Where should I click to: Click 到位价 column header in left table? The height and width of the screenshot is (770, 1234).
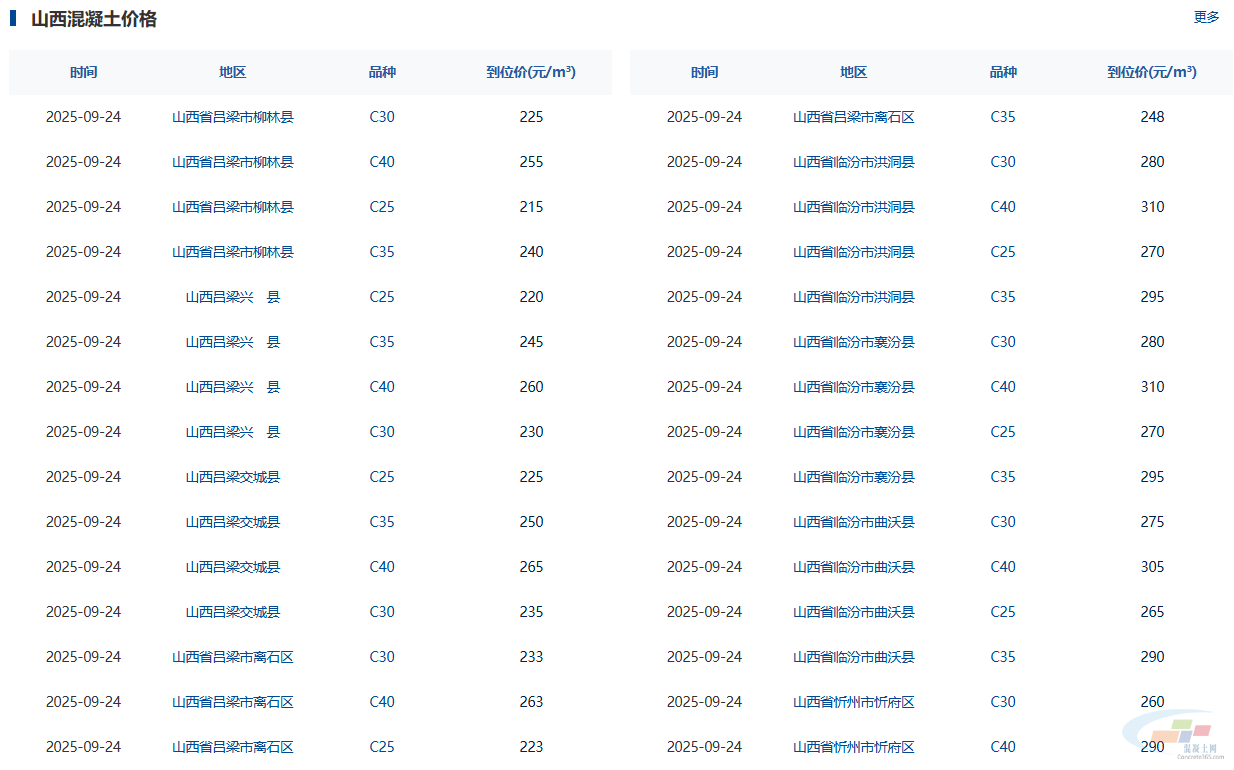(531, 72)
